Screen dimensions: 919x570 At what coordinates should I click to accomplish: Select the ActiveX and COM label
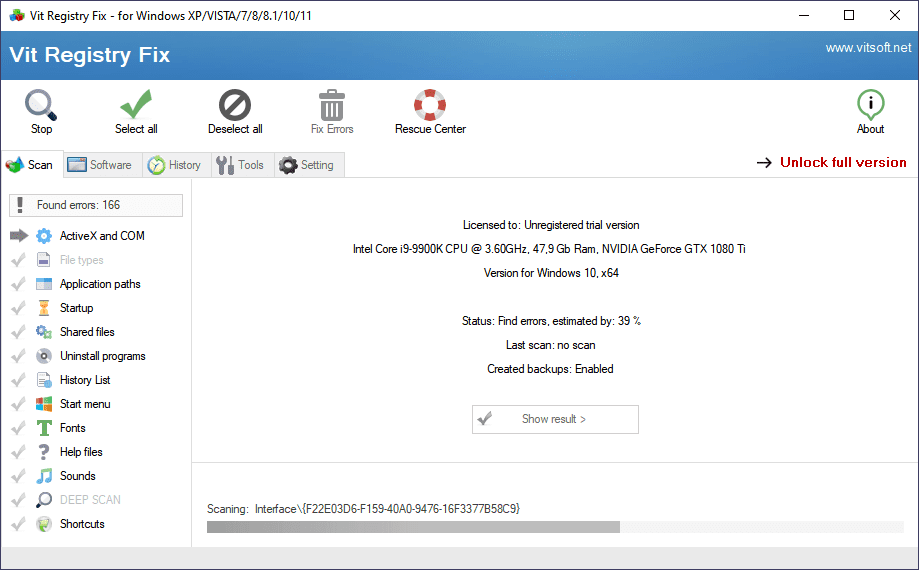point(102,236)
